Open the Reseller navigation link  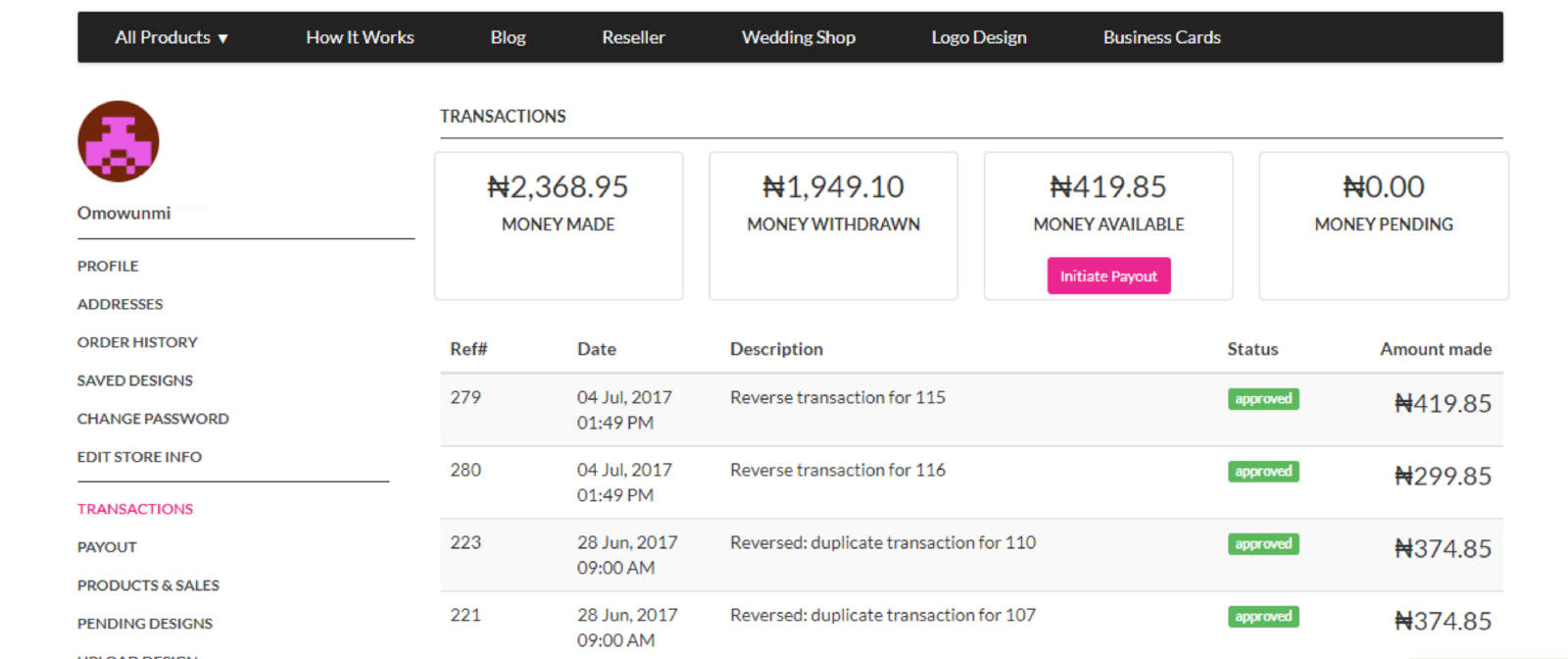pos(633,37)
